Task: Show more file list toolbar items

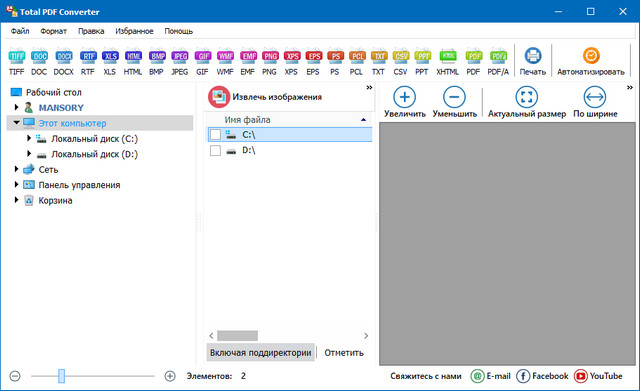Action: [369, 87]
